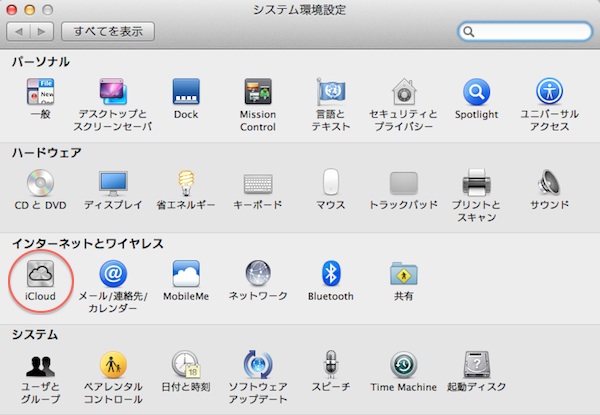Open Spotlight preferences icon
This screenshot has height=415, width=600.
pyautogui.click(x=476, y=92)
